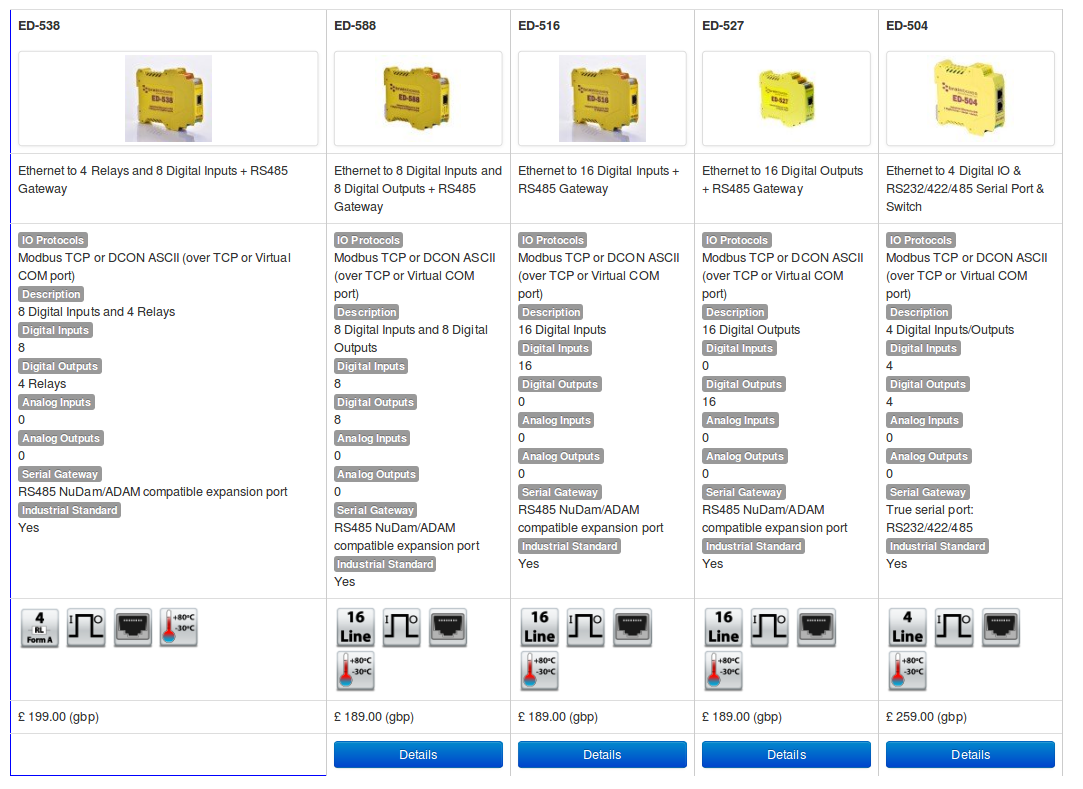1083x789 pixels.
Task: Click the 16 Line icon under ED-588
Action: click(355, 628)
